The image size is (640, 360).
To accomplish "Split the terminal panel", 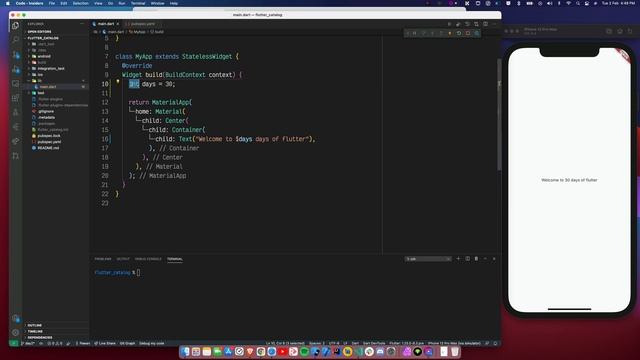I will pyautogui.click(x=467, y=259).
